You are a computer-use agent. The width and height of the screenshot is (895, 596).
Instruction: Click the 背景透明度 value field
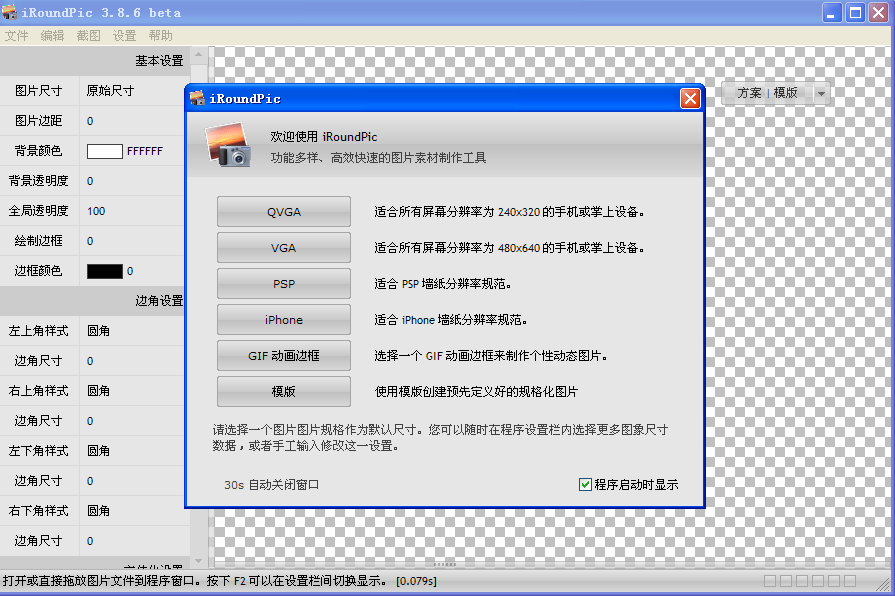[x=132, y=181]
